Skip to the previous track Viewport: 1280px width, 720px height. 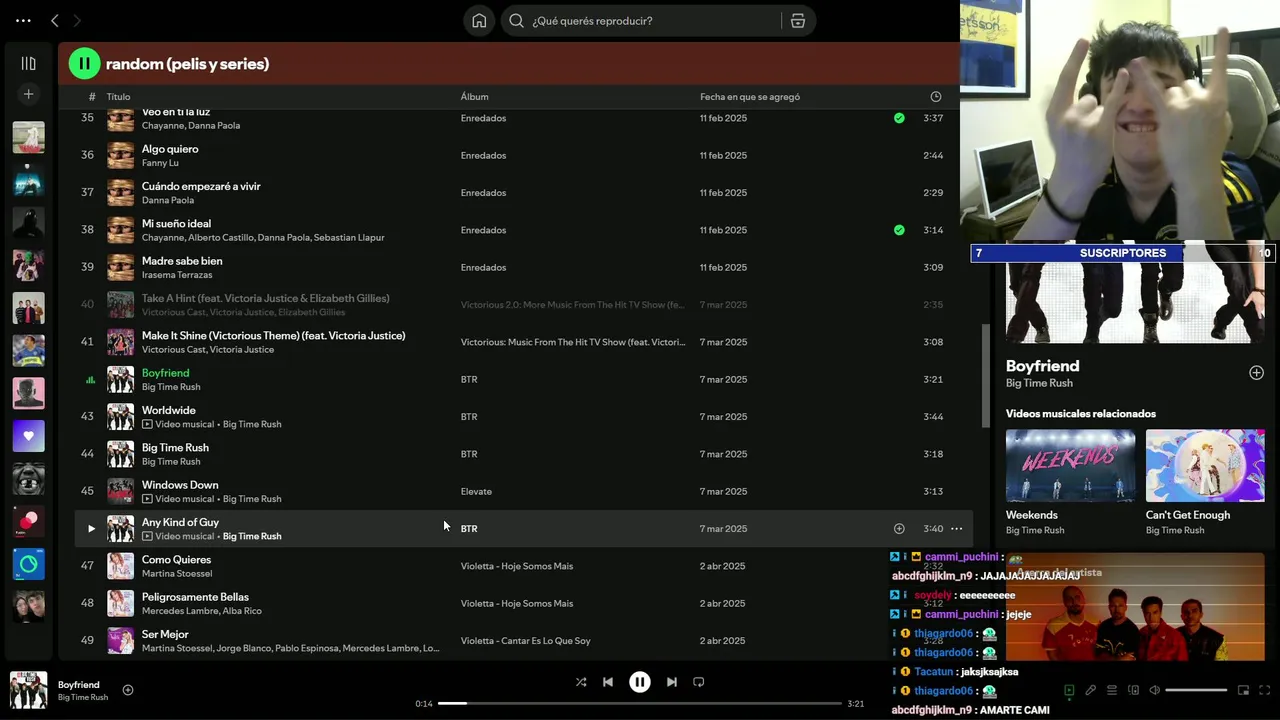607,682
